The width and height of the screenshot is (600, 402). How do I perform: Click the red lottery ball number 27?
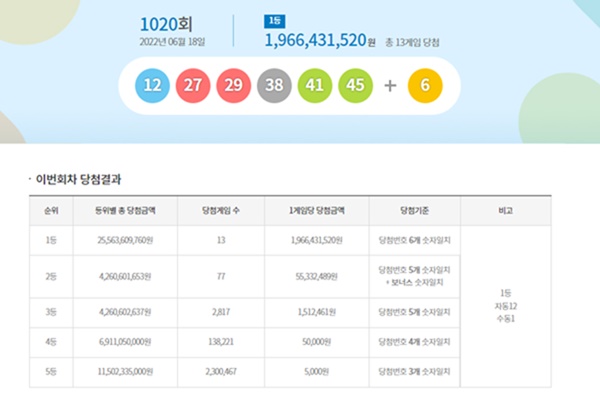click(x=193, y=86)
